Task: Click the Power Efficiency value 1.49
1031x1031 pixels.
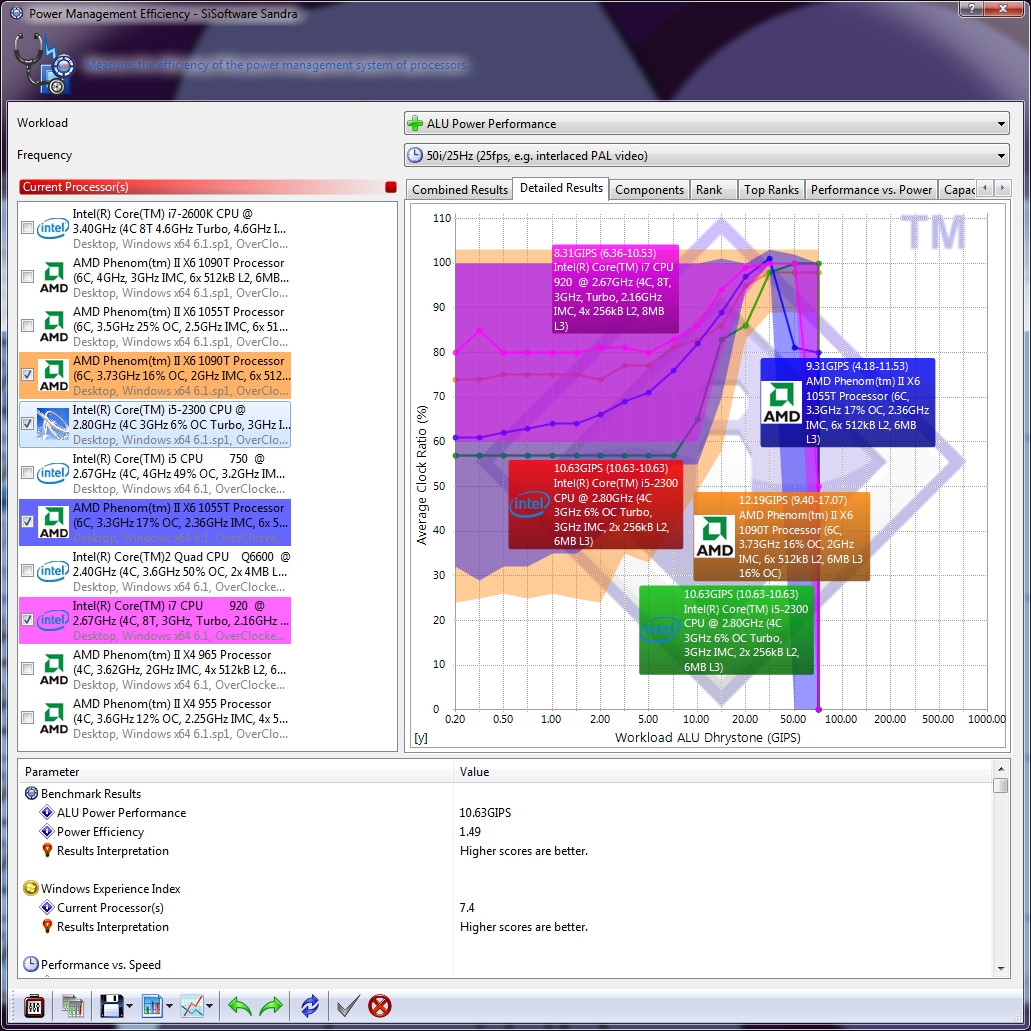Action: click(x=469, y=832)
